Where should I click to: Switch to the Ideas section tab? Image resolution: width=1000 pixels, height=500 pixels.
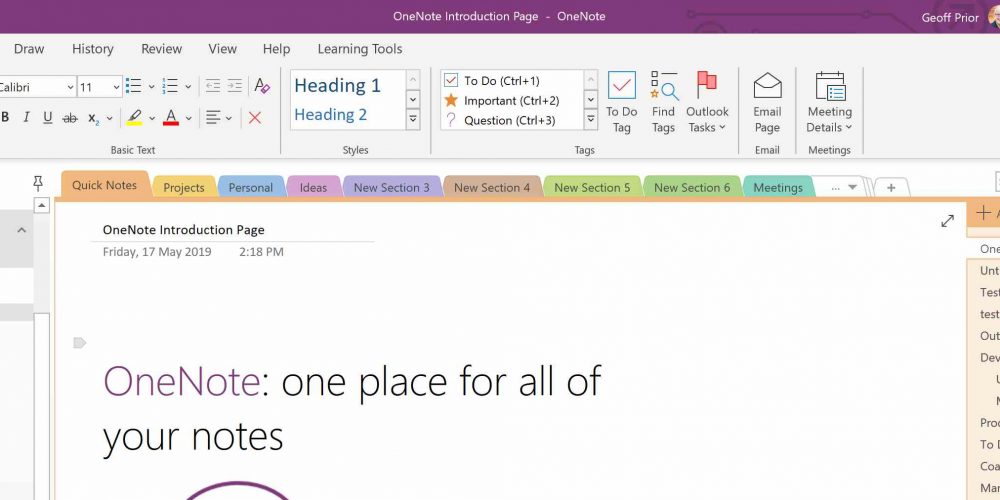(313, 188)
